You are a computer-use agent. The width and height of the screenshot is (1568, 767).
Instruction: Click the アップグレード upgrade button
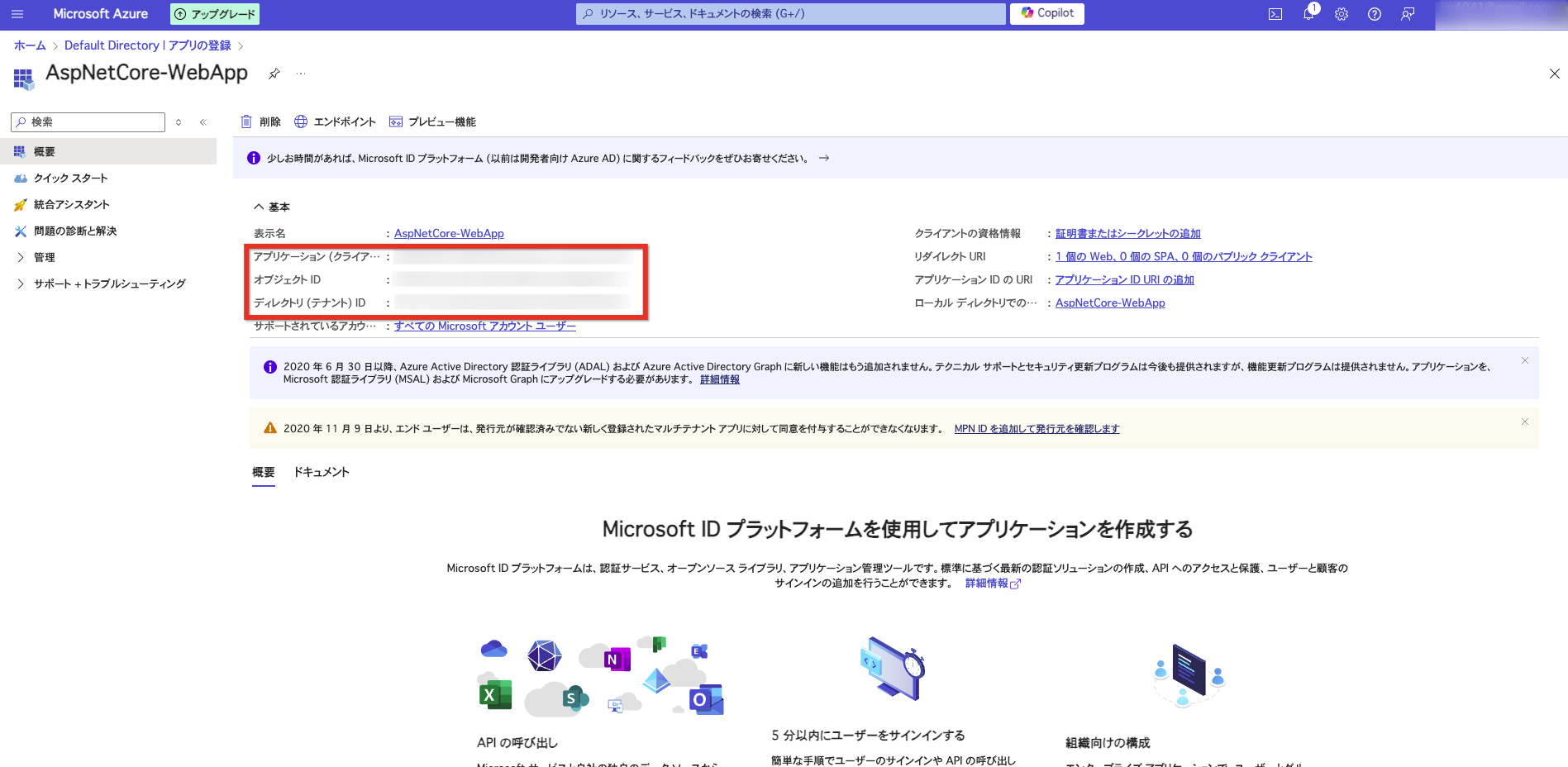[x=215, y=14]
